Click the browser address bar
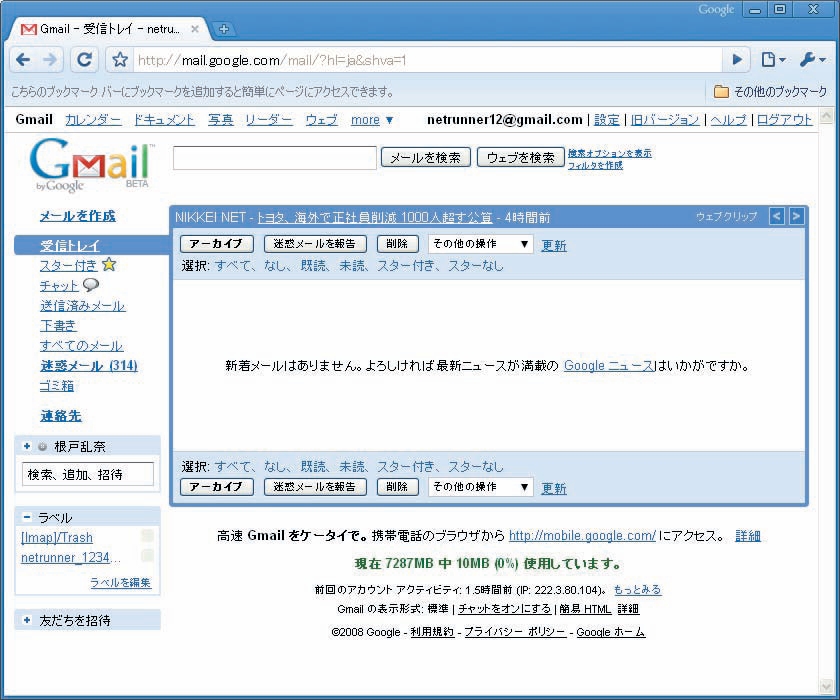The width and height of the screenshot is (840, 700). coord(429,60)
